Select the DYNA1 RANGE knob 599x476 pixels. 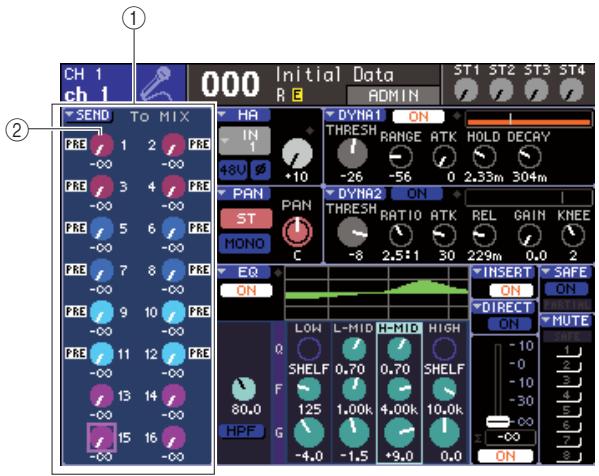[400, 157]
